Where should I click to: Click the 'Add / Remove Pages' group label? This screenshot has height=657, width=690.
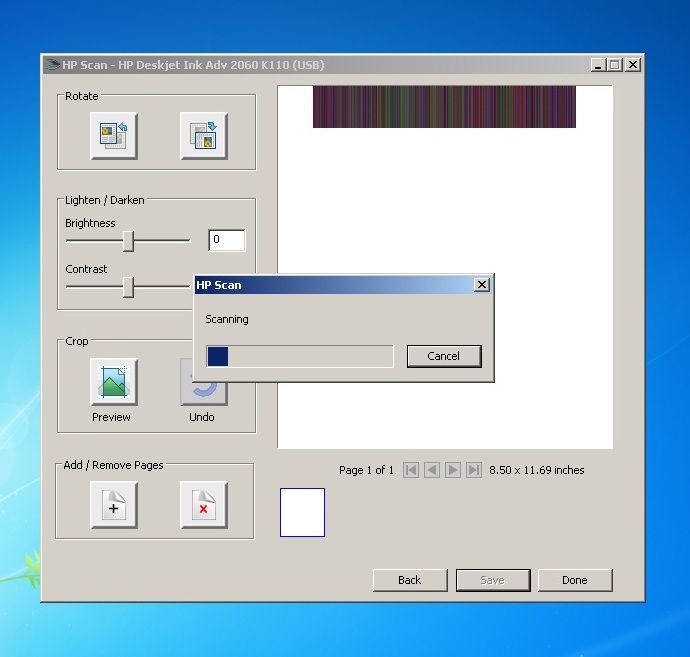(x=113, y=465)
